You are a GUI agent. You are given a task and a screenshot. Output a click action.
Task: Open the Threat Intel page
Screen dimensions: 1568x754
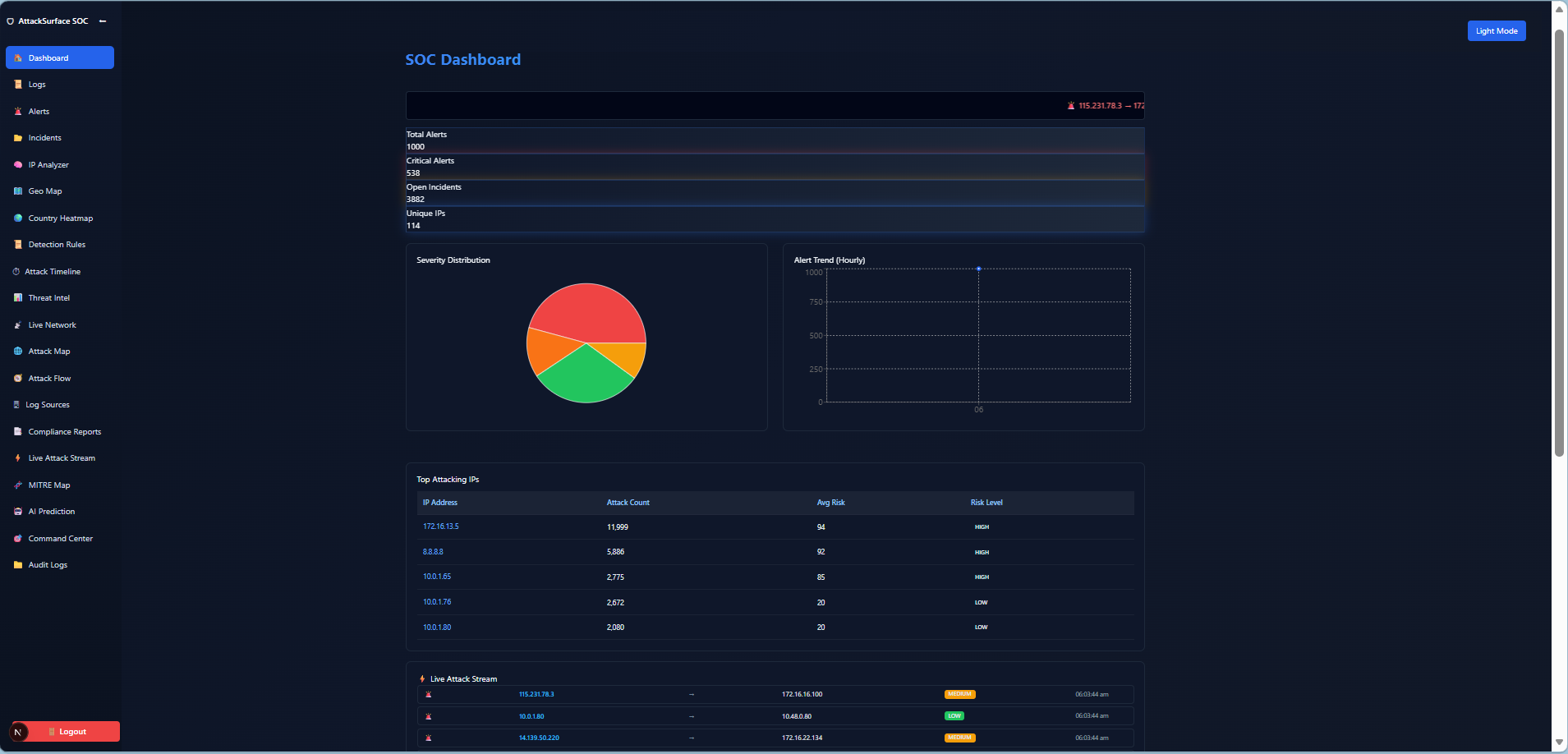point(60,298)
